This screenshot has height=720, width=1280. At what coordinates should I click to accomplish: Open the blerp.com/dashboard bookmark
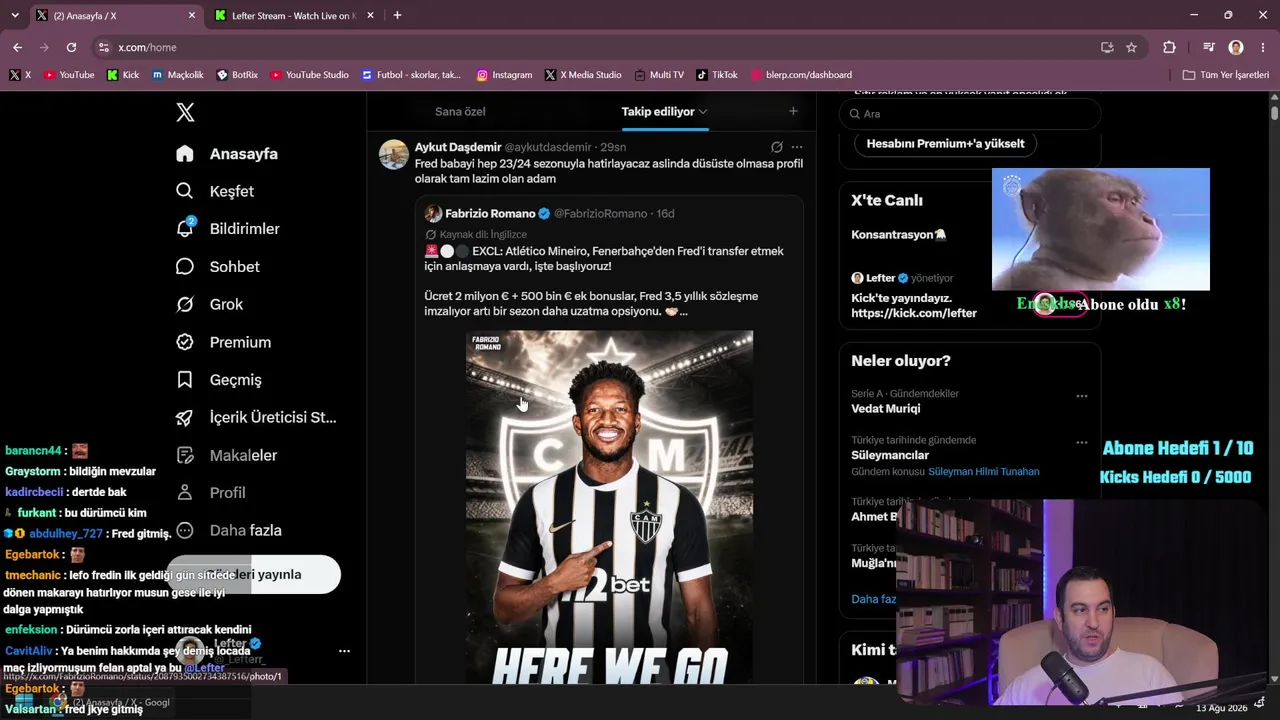[x=802, y=75]
